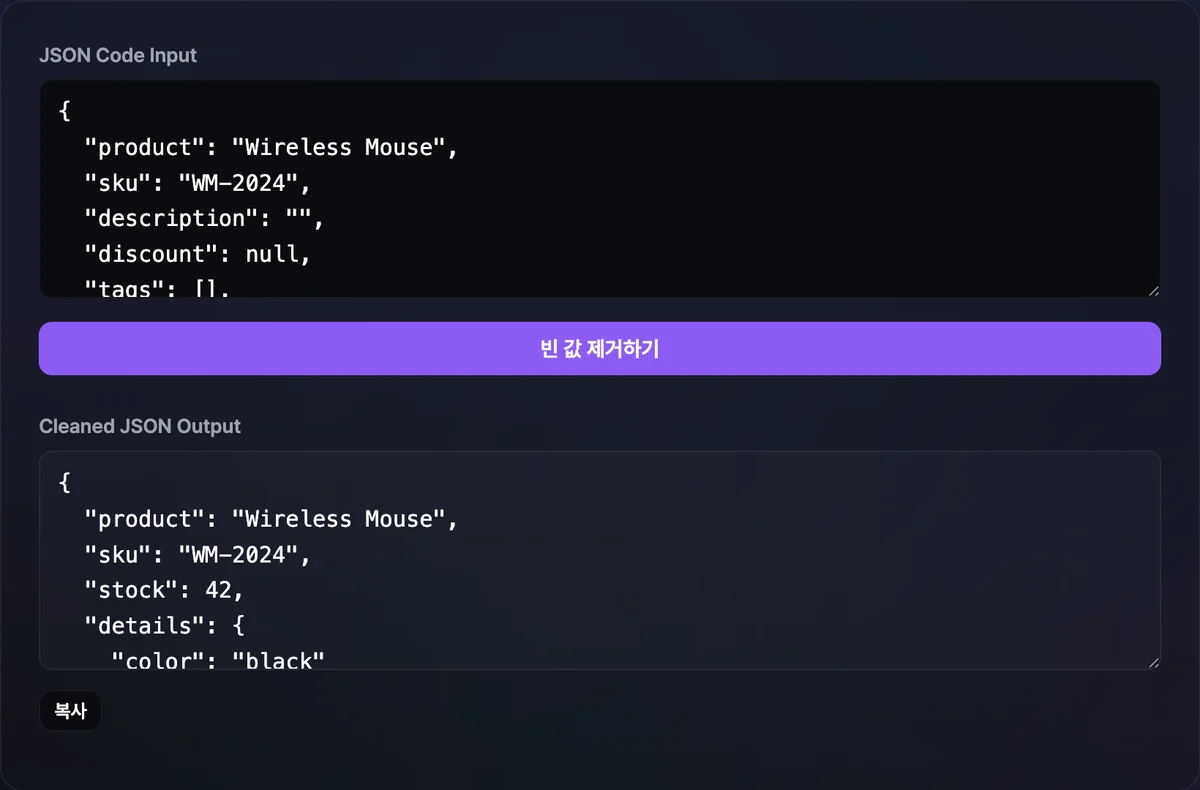Click the 빈 값 제거하기 button
Screen dimensions: 1200x790
[x=600, y=348]
